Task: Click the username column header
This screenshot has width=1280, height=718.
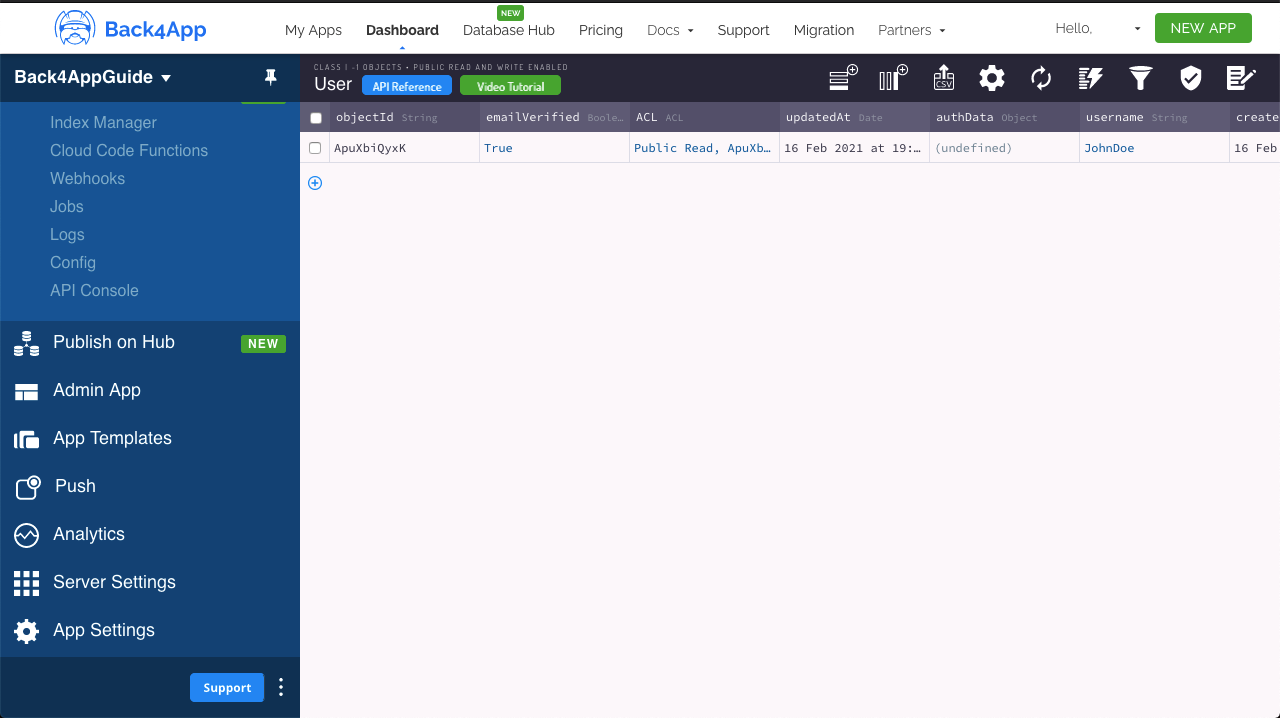Action: pos(1155,117)
